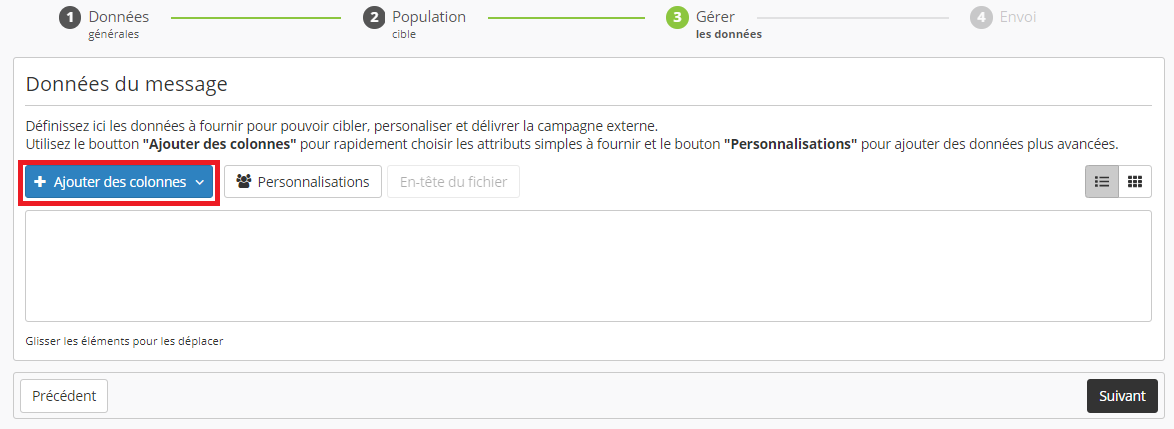The width and height of the screenshot is (1174, 429).
Task: Expand the chevron on Ajouter des colonnes
Action: [200, 183]
